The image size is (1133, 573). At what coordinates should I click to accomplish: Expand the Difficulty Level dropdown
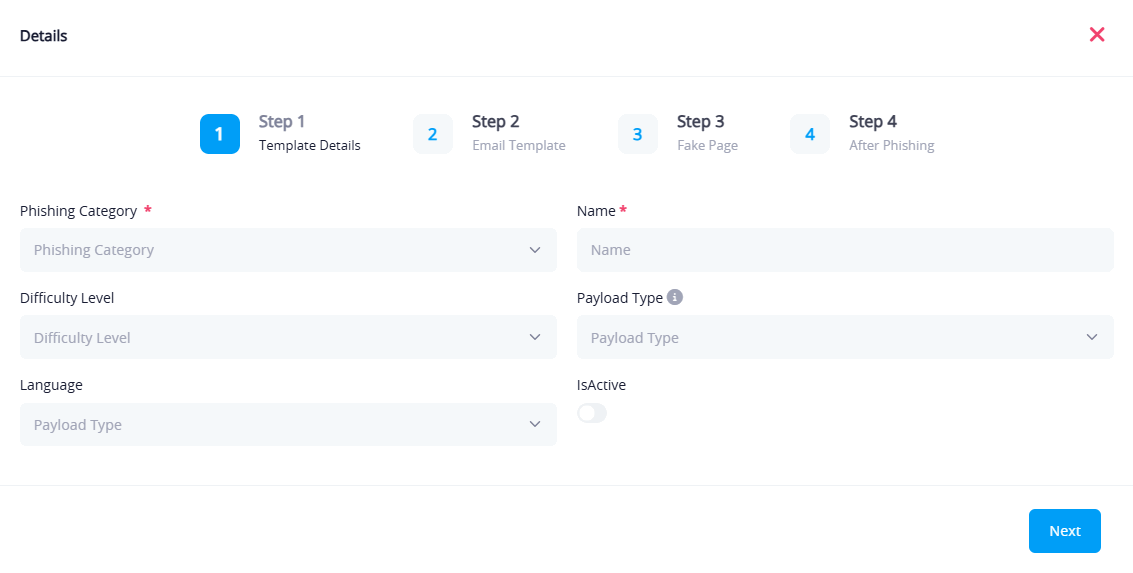pos(288,337)
